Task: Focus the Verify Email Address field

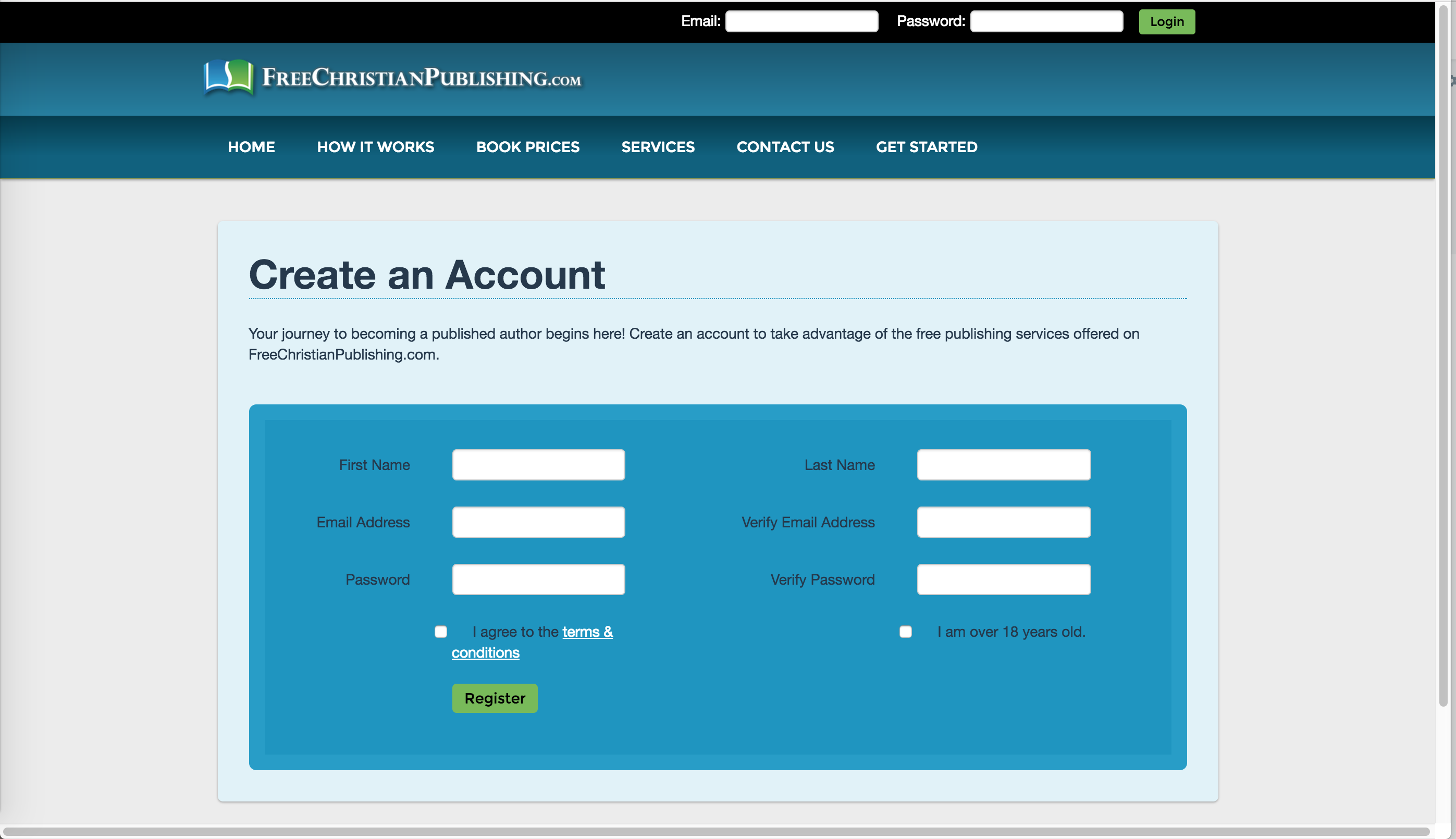Action: (x=1003, y=522)
